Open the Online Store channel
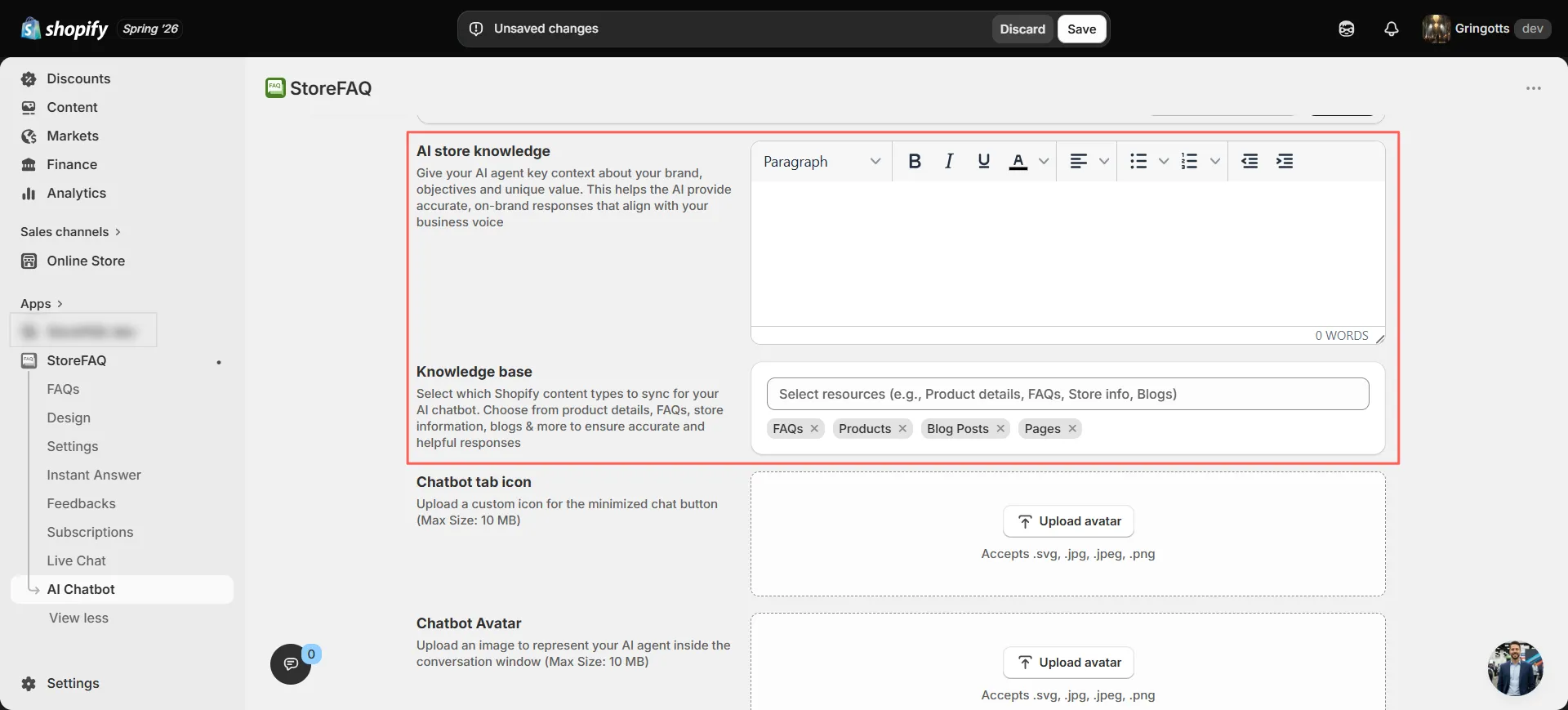1568x710 pixels. click(86, 261)
